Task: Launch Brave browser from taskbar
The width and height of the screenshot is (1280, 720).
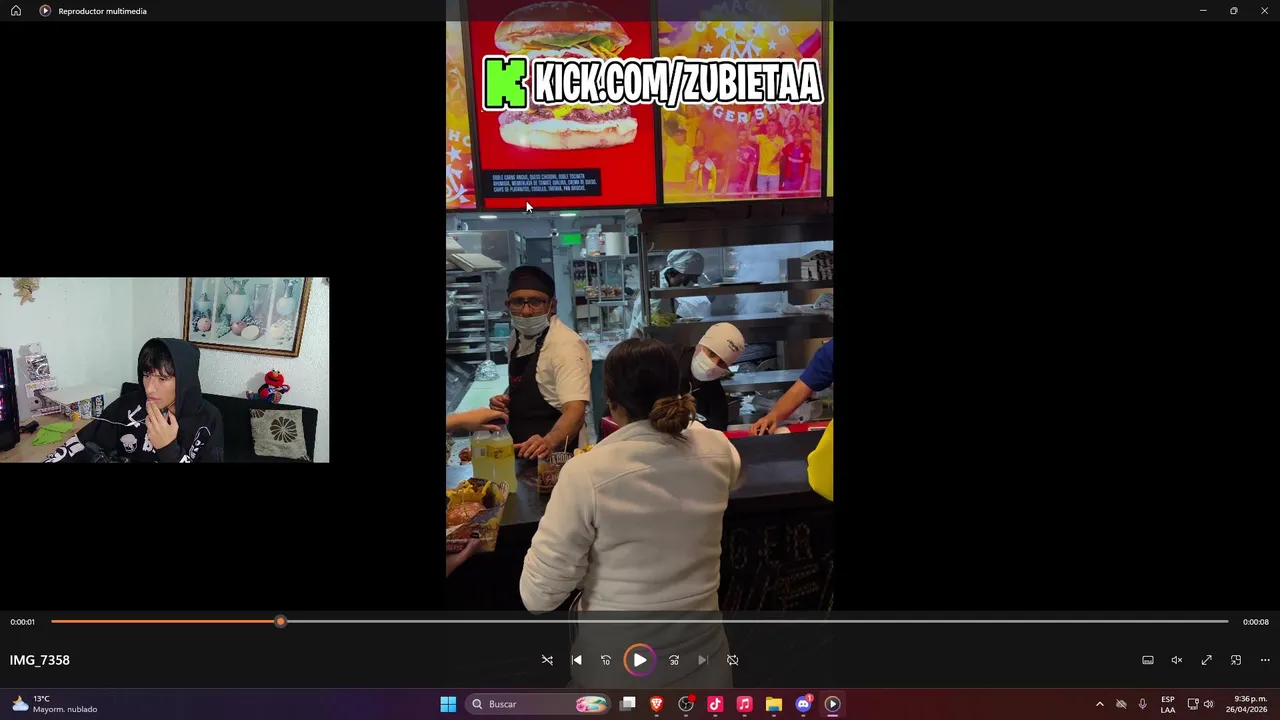Action: tap(657, 704)
